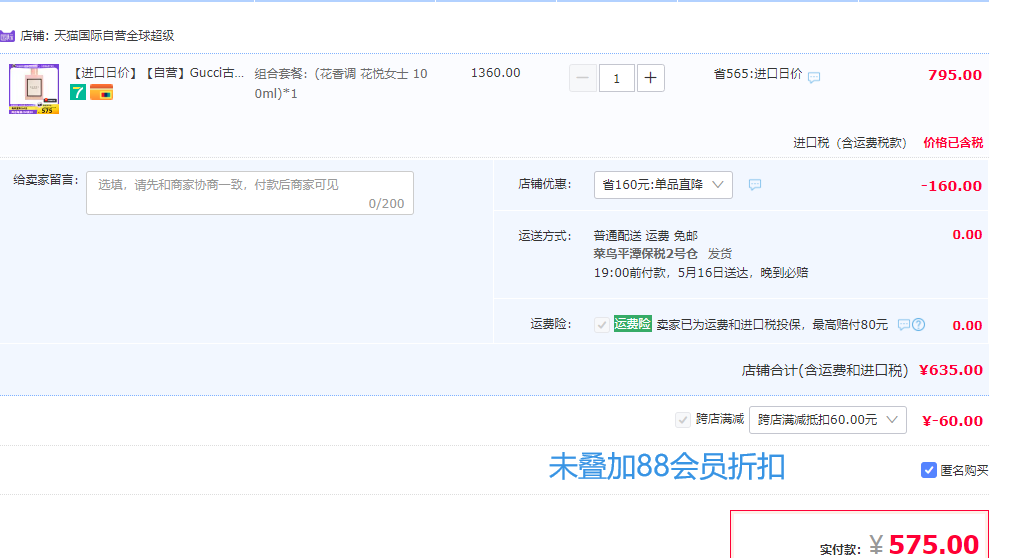Open the 跨店满减抵扣60.00元 dropdown
The width and height of the screenshot is (1009, 558).
pos(828,420)
